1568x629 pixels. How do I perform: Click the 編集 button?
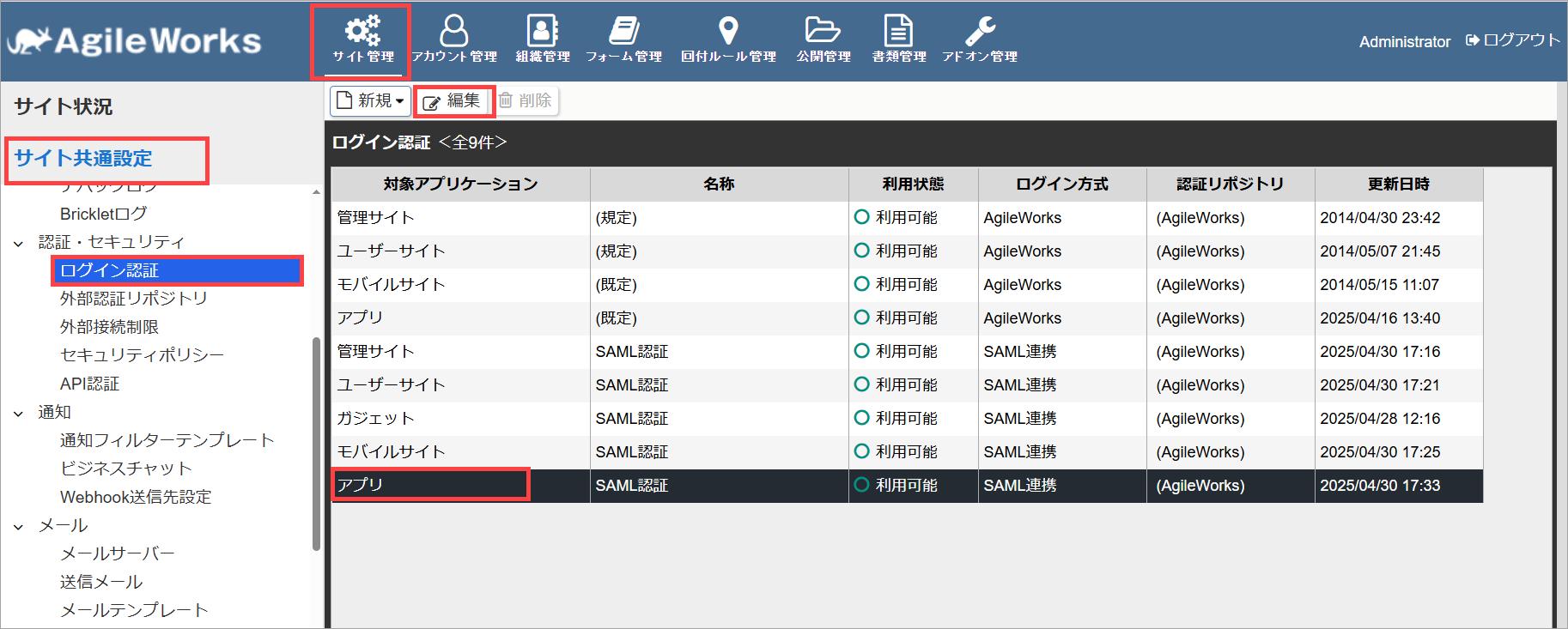[x=453, y=101]
